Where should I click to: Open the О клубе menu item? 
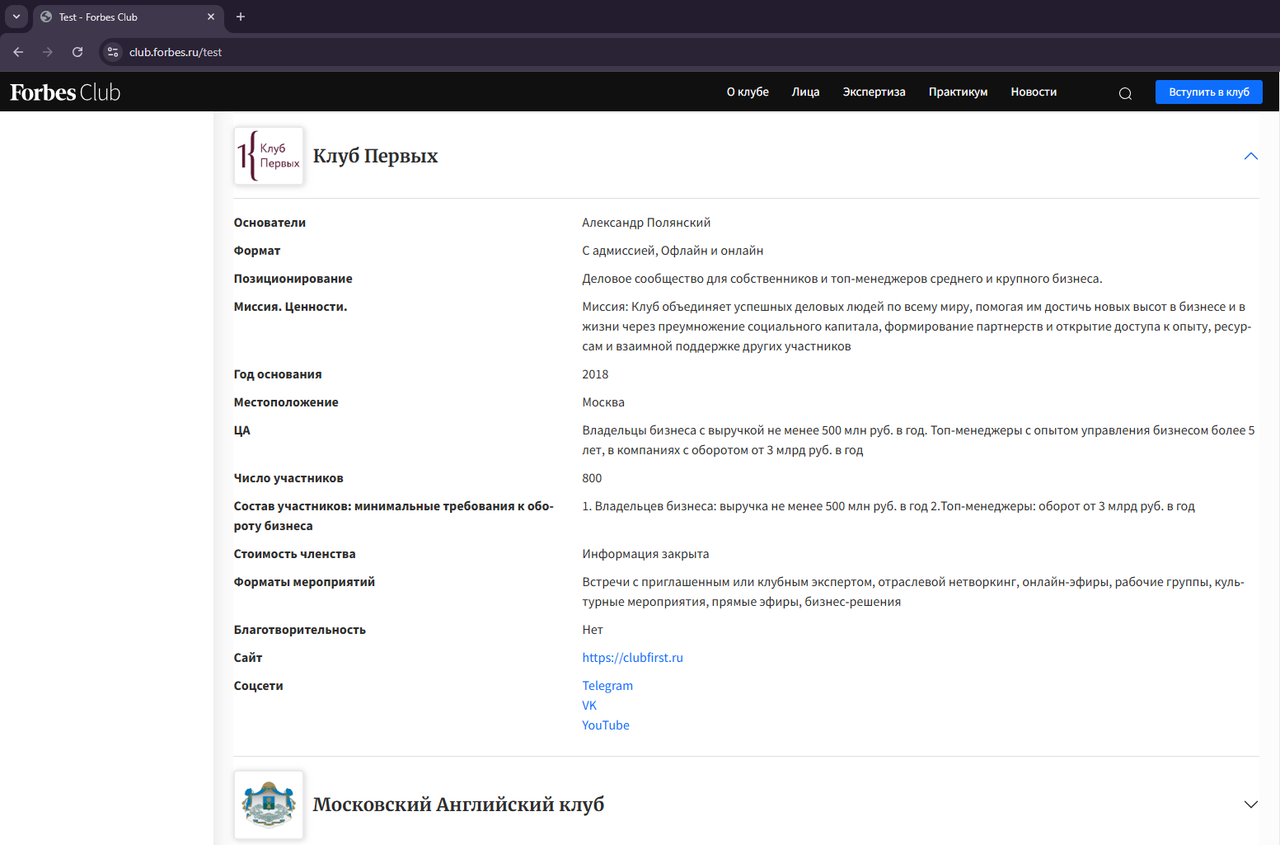tap(747, 92)
